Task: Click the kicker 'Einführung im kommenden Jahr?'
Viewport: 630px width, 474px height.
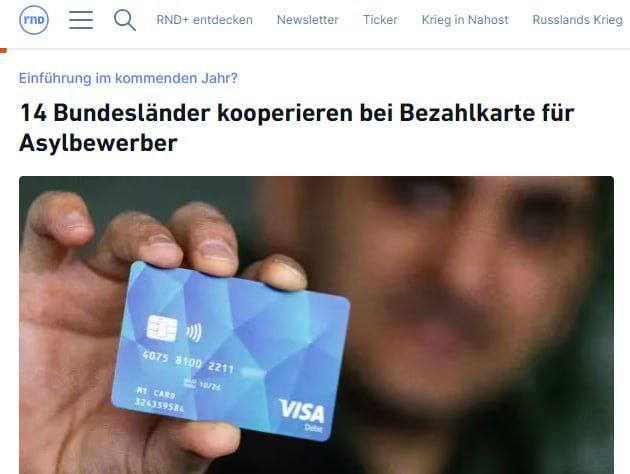Action: point(128,78)
